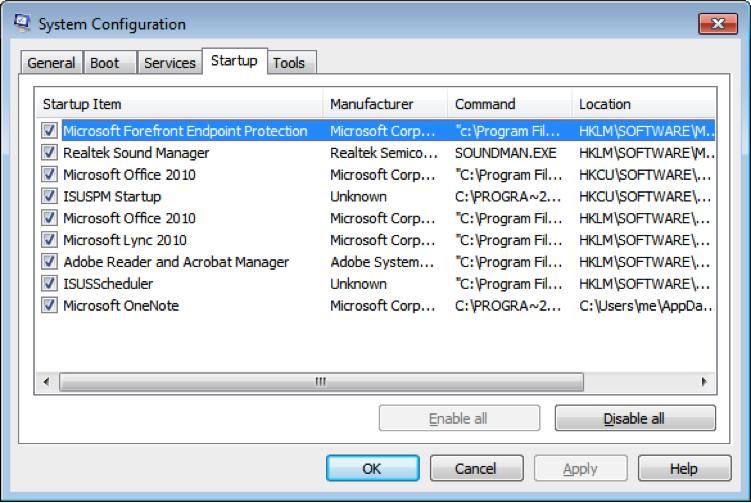Toggle Microsoft Office 2010 checkbox with HKCU location
Viewport: 751px width, 503px height.
pyautogui.click(x=49, y=174)
